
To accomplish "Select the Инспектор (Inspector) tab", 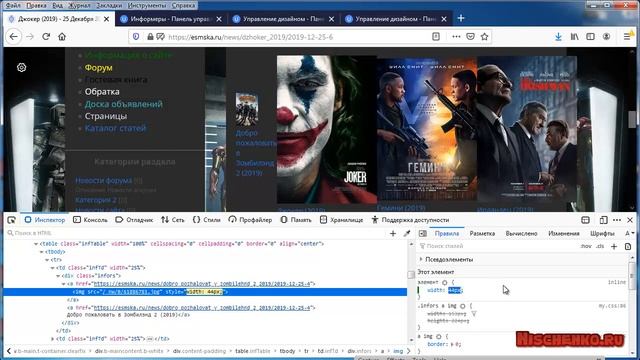I will coord(45,220).
